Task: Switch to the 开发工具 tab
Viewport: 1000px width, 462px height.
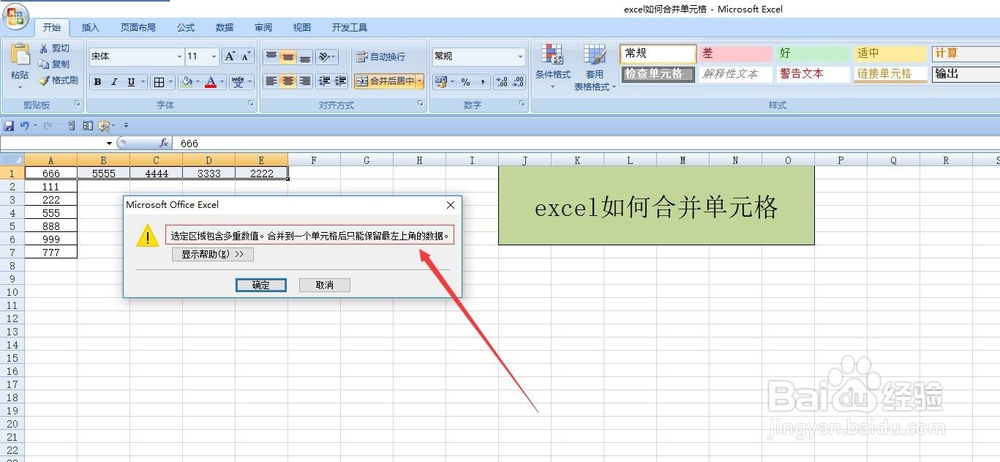Action: click(349, 27)
